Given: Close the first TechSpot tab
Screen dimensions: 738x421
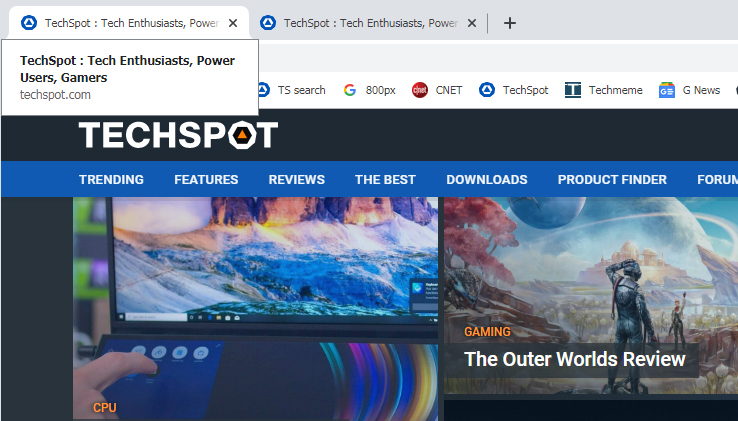Looking at the screenshot, I should pyautogui.click(x=233, y=23).
